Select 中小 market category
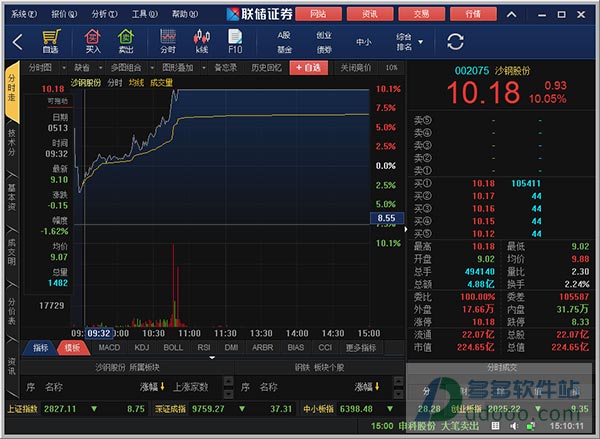The width and height of the screenshot is (600, 439). (x=364, y=42)
